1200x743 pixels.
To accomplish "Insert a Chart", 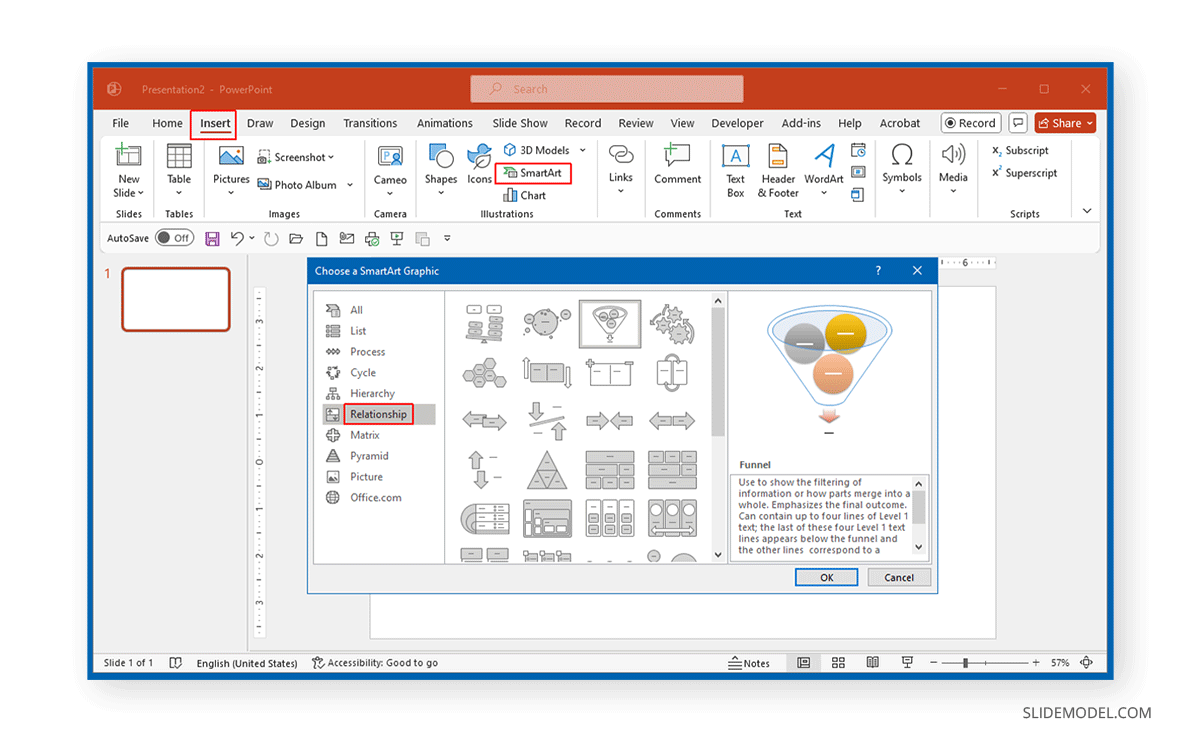I will coord(525,196).
